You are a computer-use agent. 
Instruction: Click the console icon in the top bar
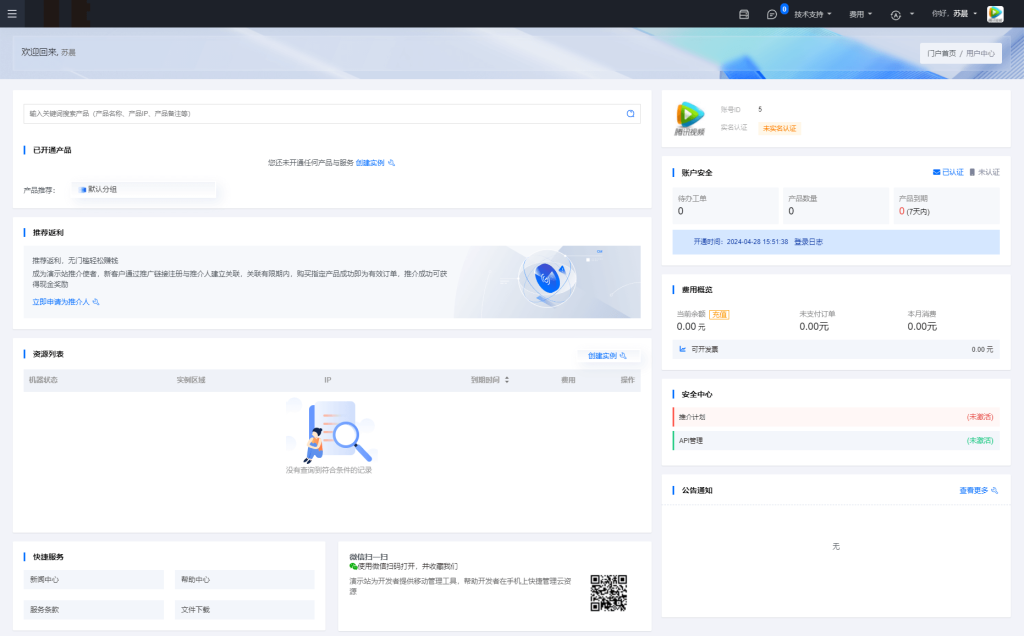point(744,14)
